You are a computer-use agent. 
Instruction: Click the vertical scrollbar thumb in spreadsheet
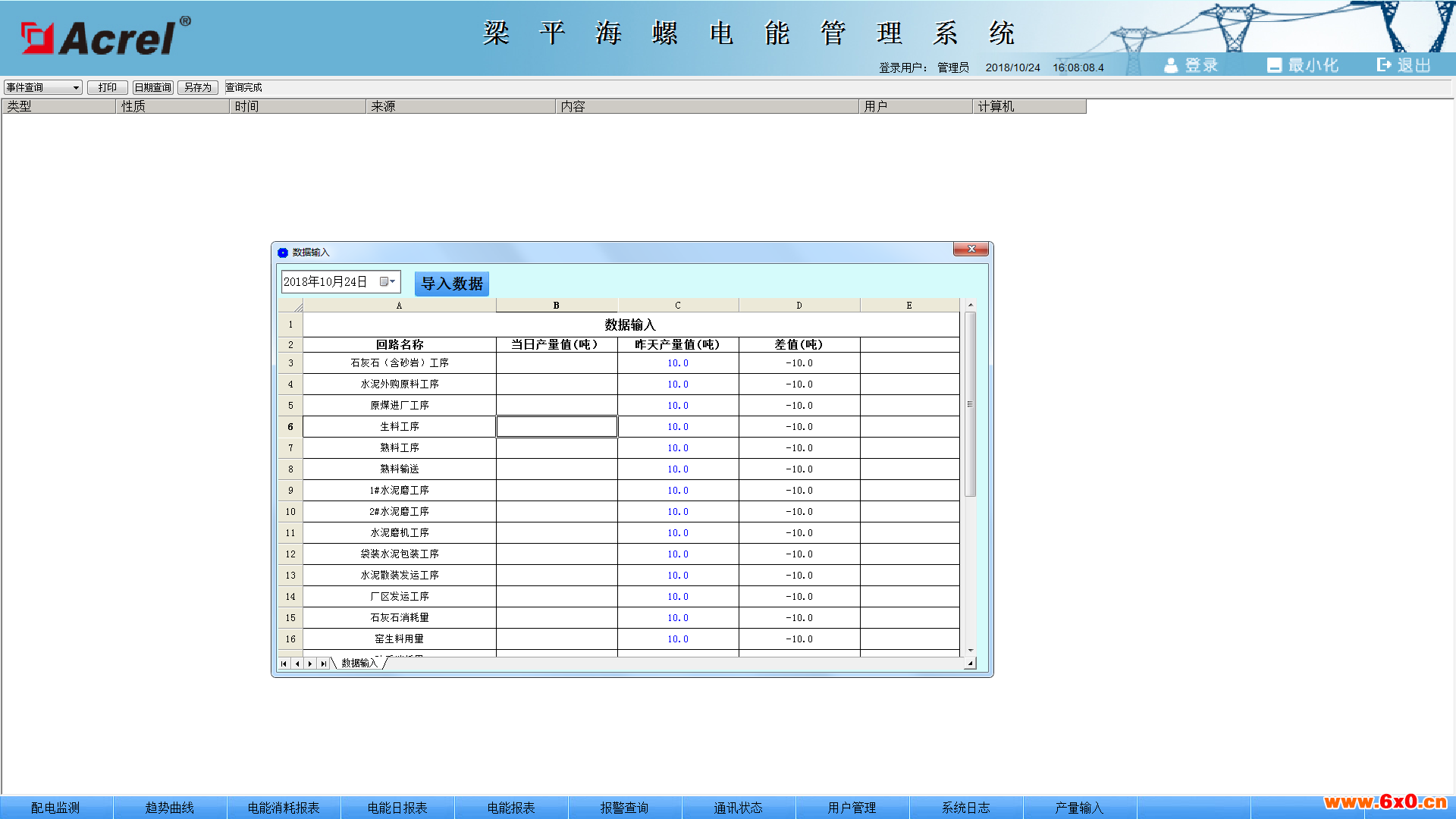(970, 404)
